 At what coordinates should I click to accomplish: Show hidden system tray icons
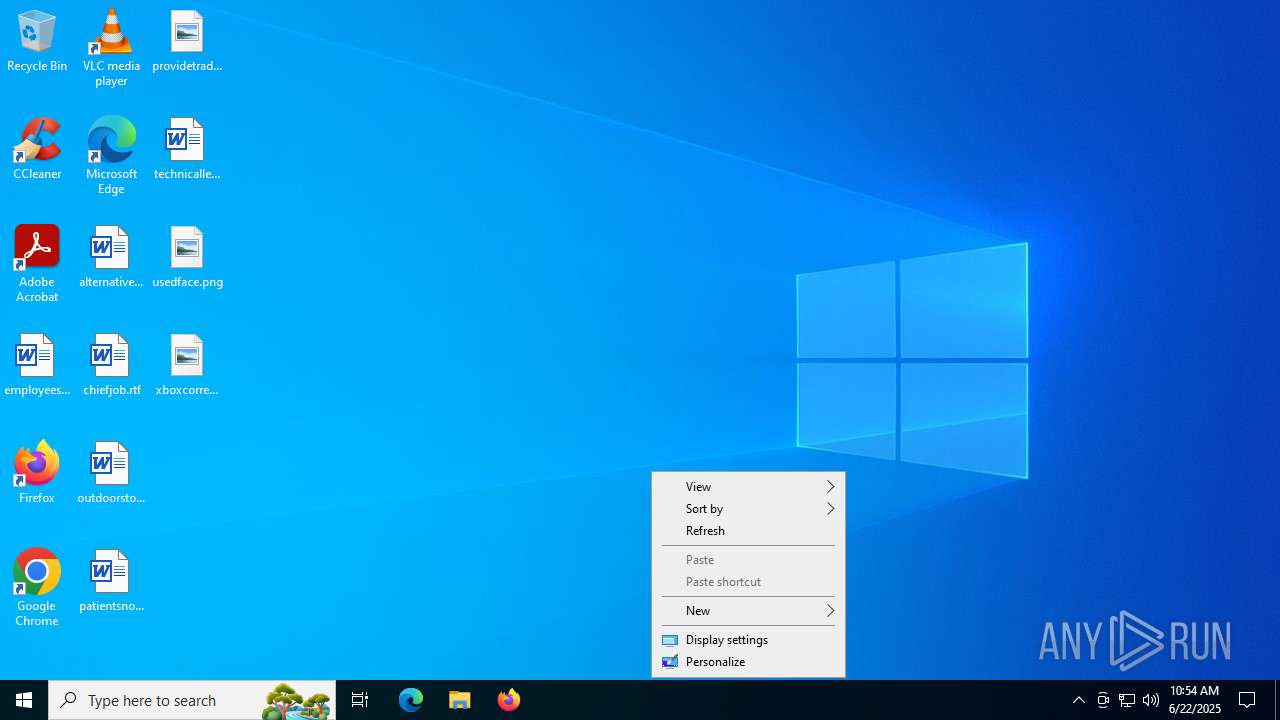pyautogui.click(x=1079, y=700)
